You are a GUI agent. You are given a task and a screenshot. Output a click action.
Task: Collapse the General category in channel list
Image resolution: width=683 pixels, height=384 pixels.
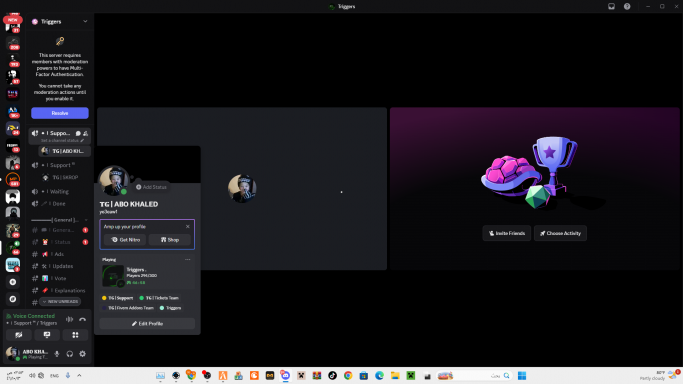(60, 220)
